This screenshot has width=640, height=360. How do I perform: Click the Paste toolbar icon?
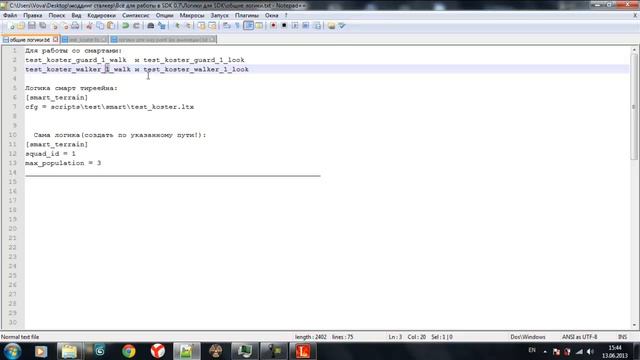point(111,26)
